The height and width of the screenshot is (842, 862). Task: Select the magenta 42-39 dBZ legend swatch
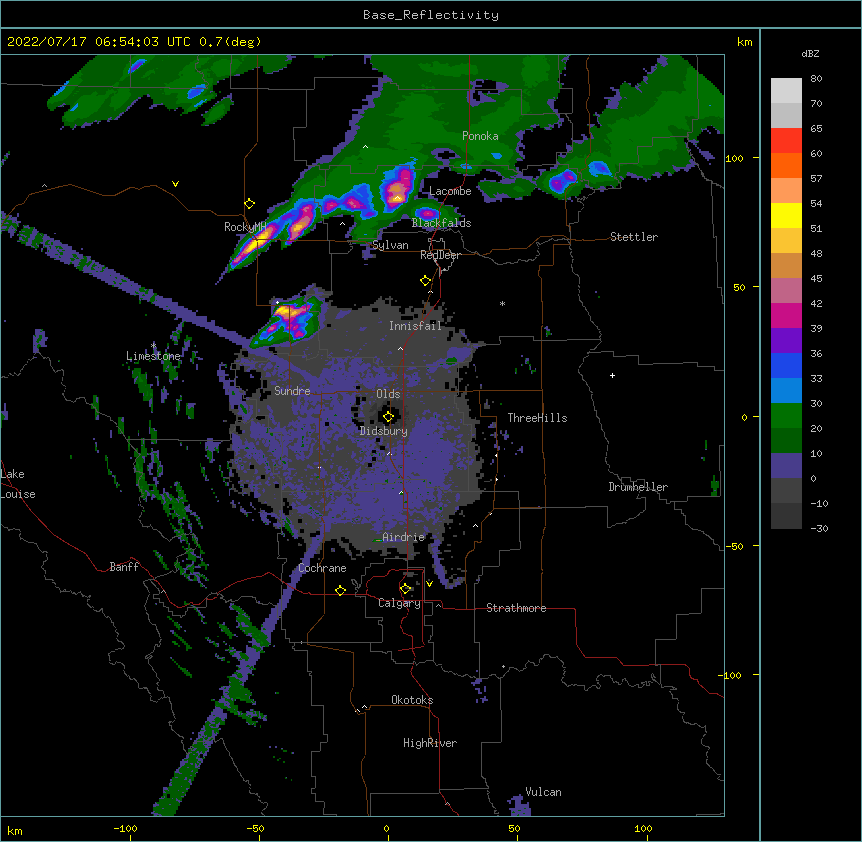(786, 315)
